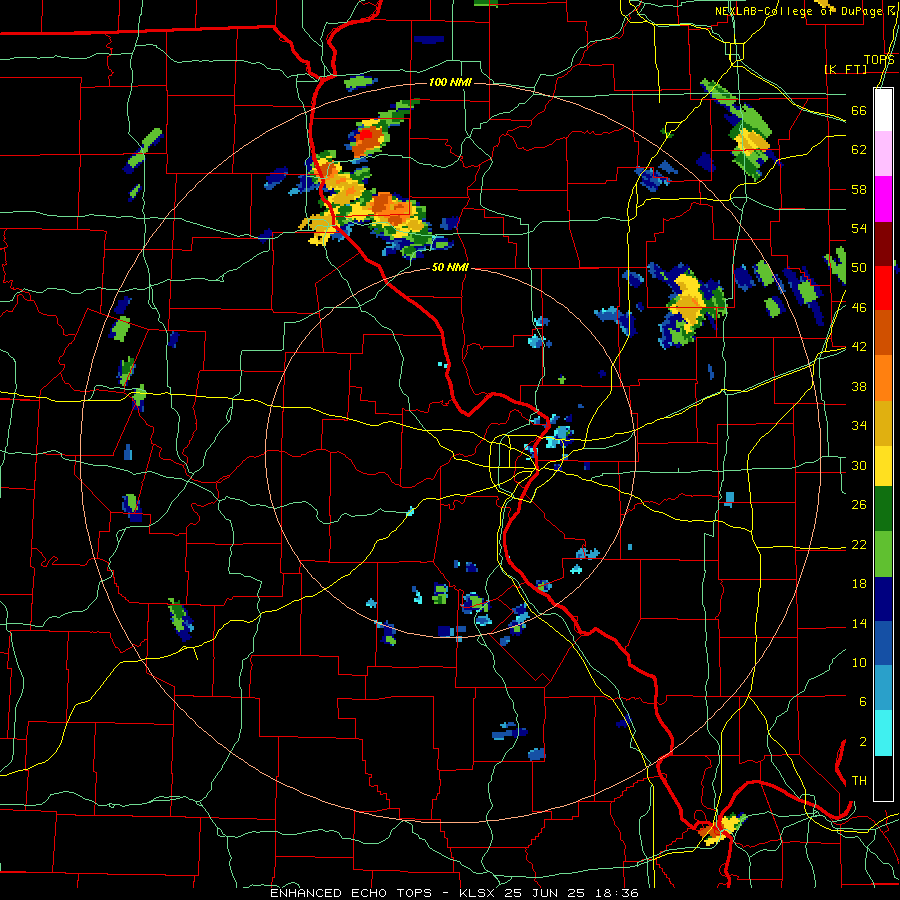The image size is (900, 900).
Task: Select the light sky-blue legend swatch
Action: 883,688
